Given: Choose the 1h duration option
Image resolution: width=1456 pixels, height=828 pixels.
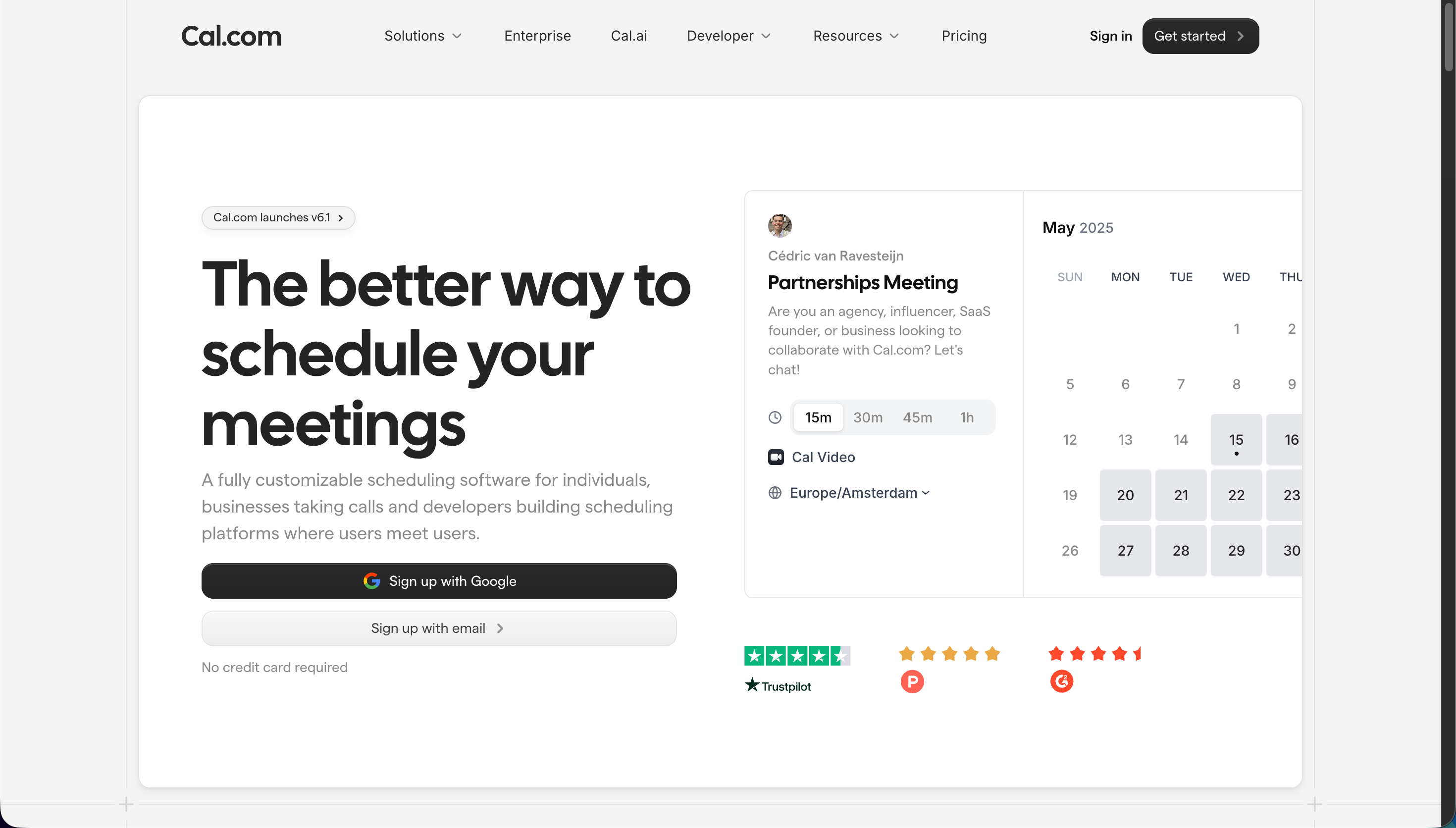Looking at the screenshot, I should click(967, 417).
